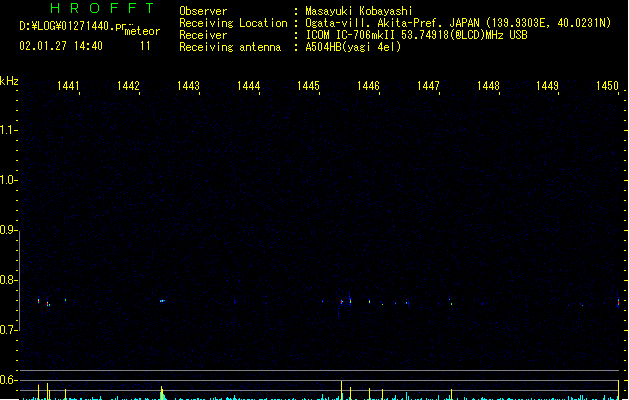Click the Receiving Location label
Screen dimensions: 629x400
click(233, 23)
